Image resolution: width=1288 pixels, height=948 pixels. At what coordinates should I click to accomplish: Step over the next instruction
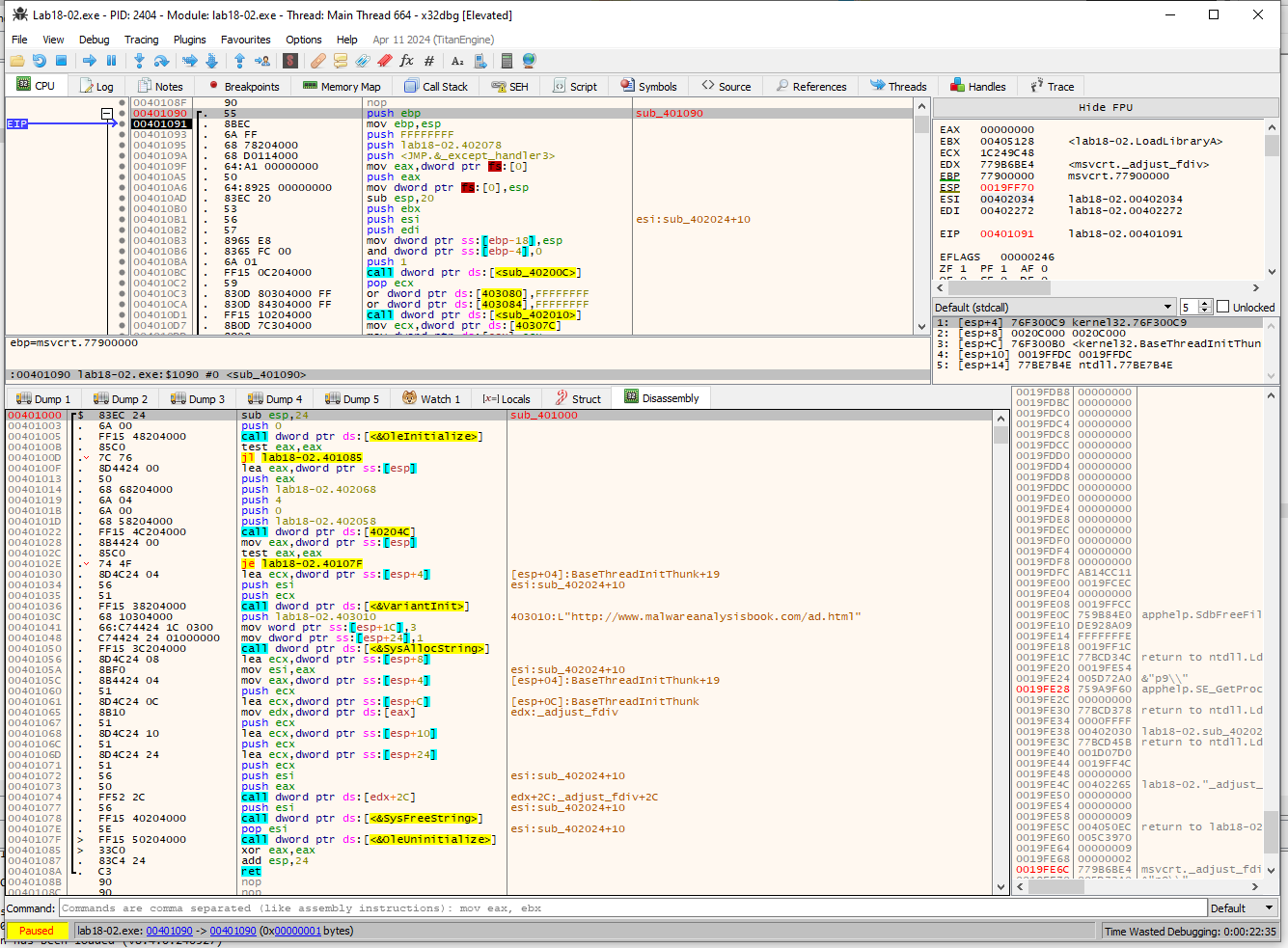coord(161,61)
